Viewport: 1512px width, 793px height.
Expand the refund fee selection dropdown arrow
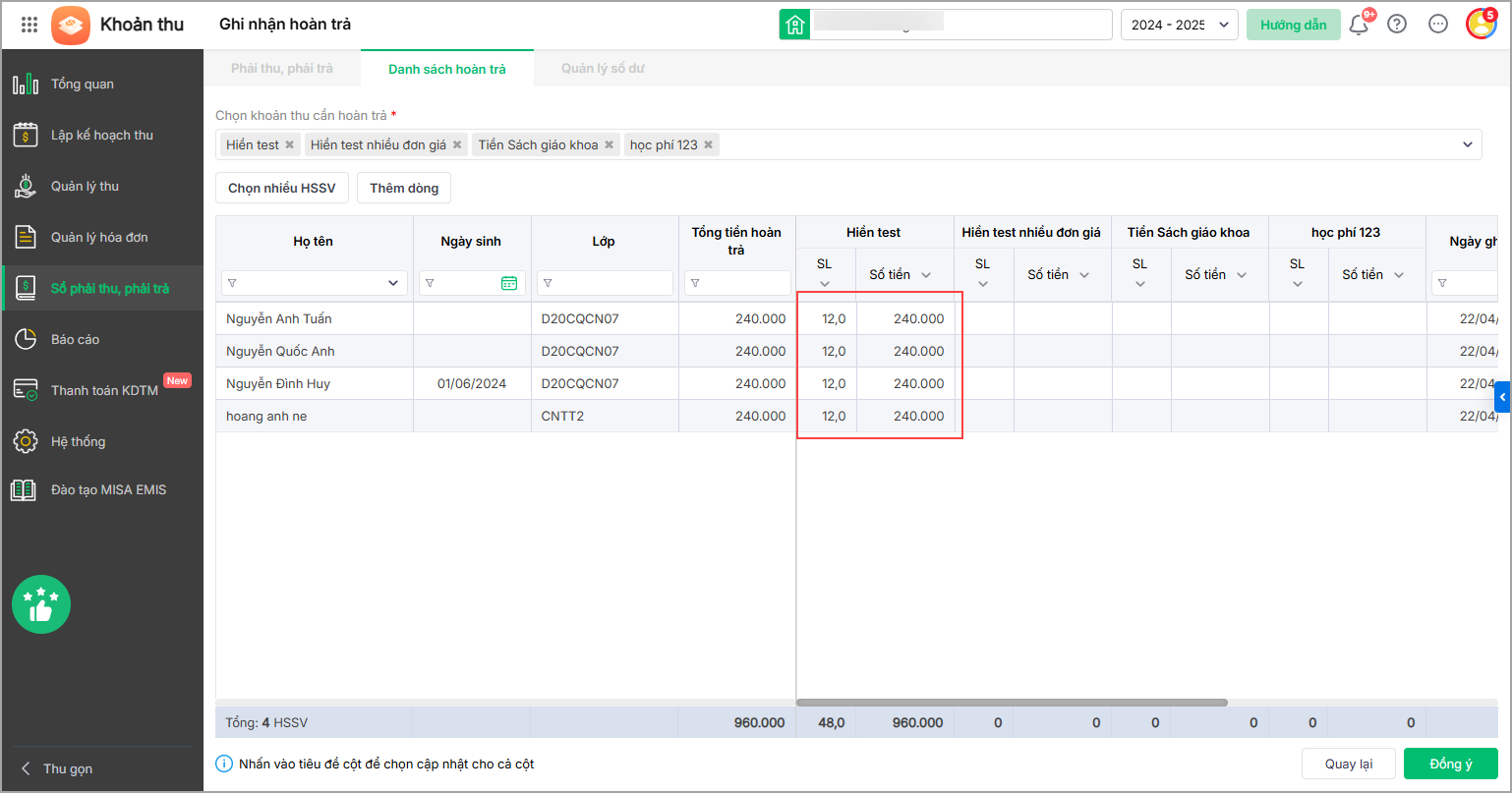click(x=1467, y=144)
